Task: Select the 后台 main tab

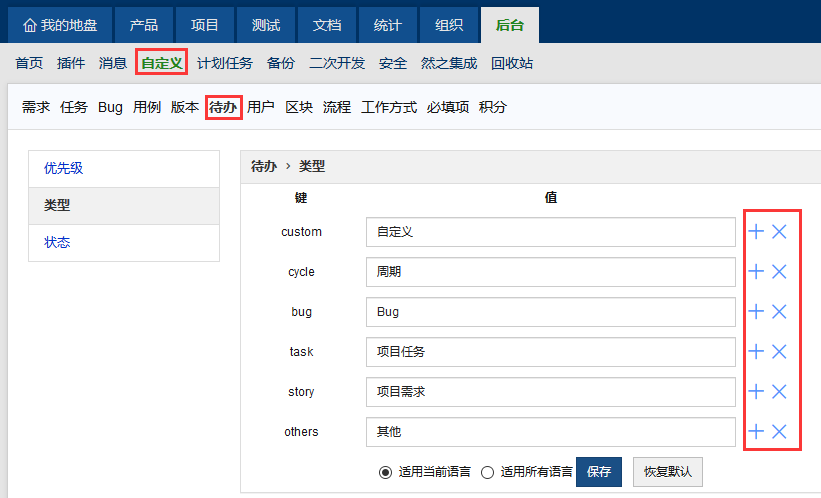Action: (x=510, y=25)
